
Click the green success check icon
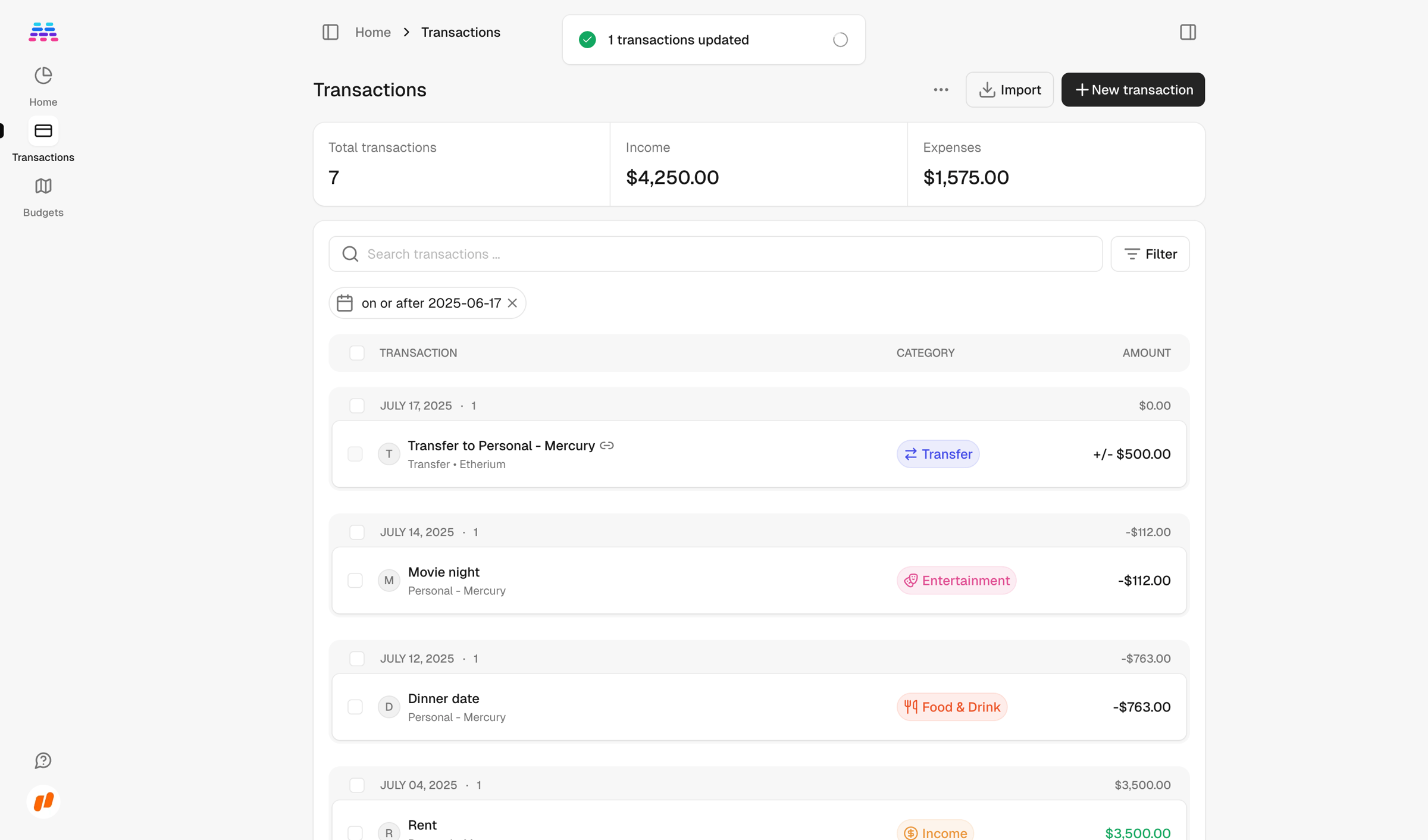587,40
